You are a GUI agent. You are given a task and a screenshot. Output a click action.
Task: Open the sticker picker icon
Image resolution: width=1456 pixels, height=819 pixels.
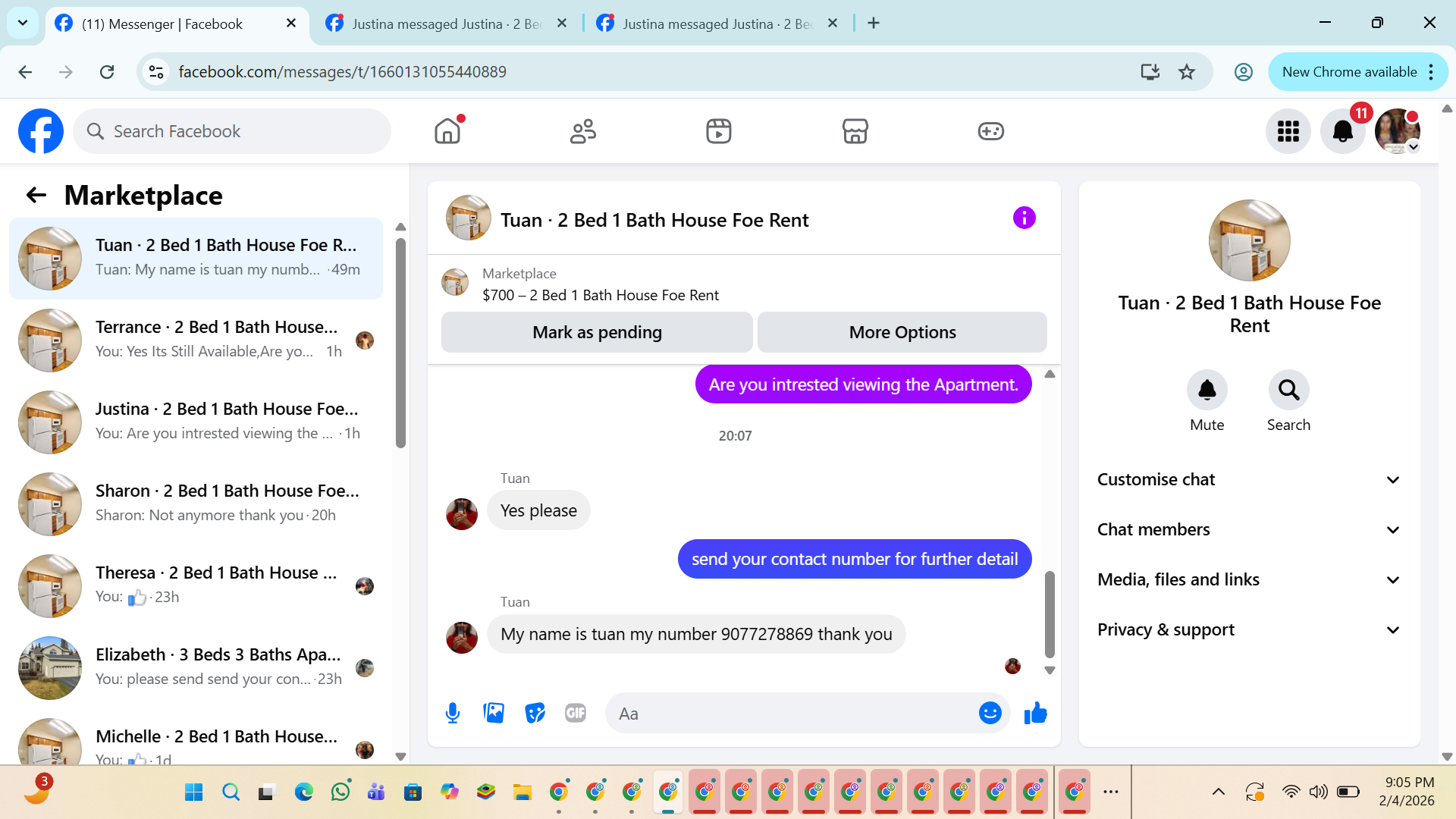click(535, 713)
